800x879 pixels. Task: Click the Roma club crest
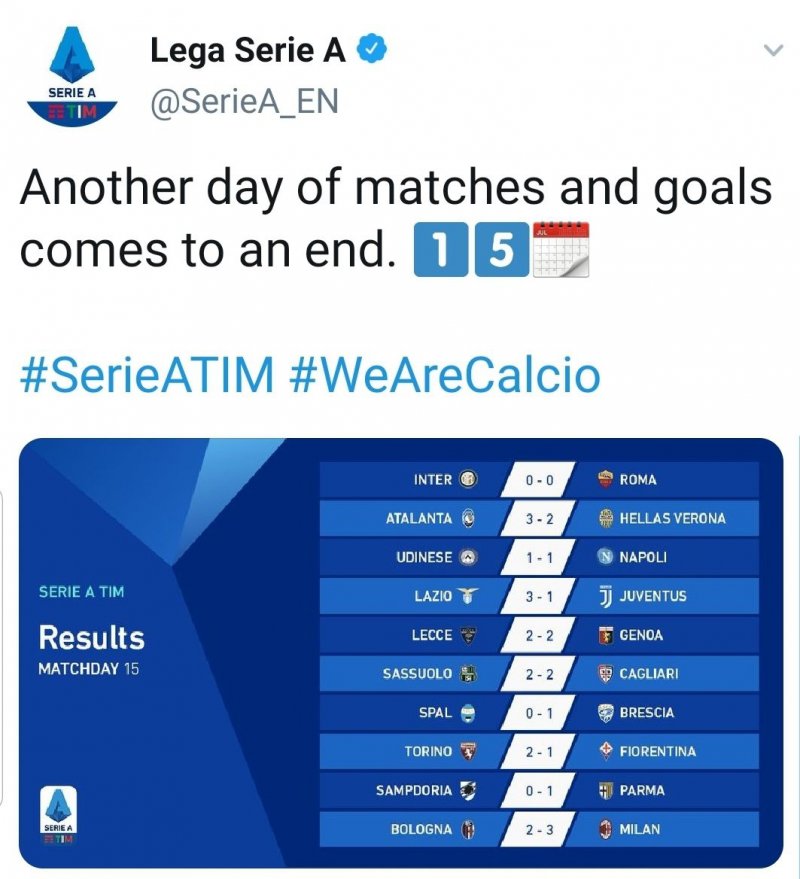[x=604, y=478]
